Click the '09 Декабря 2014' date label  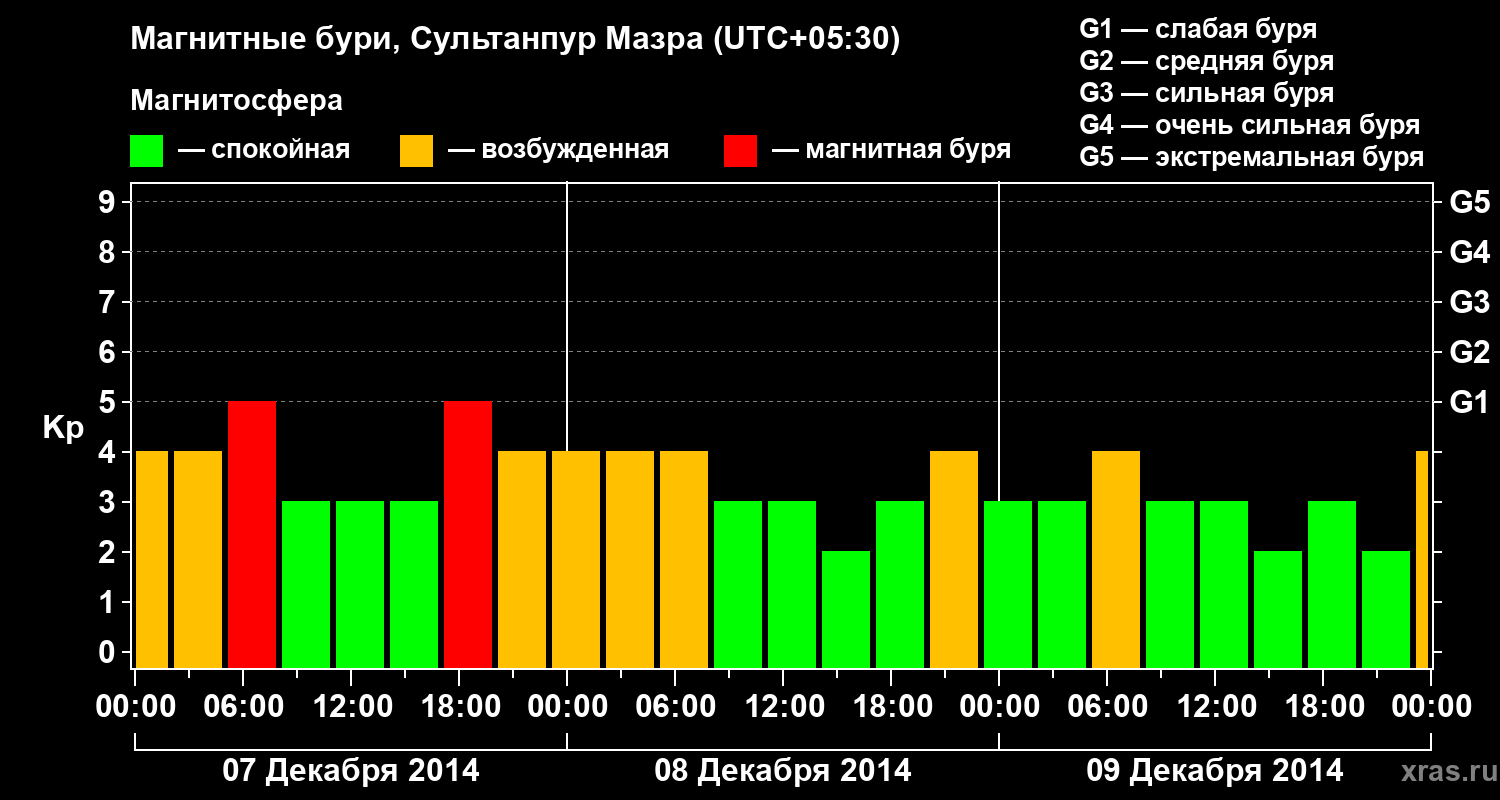(1214, 771)
